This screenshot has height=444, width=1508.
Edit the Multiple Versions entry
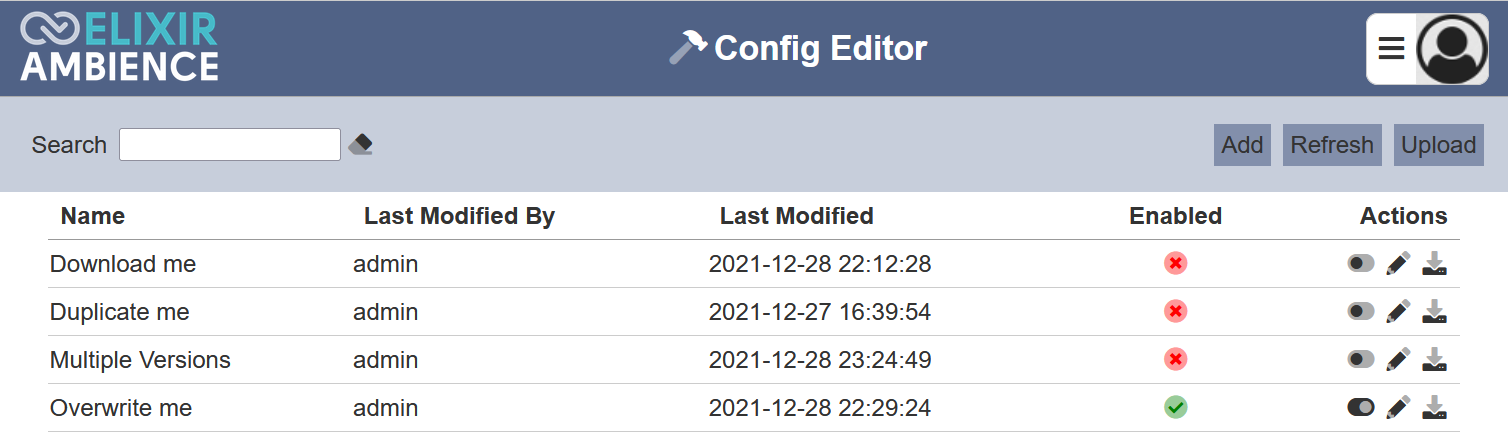(x=1398, y=359)
